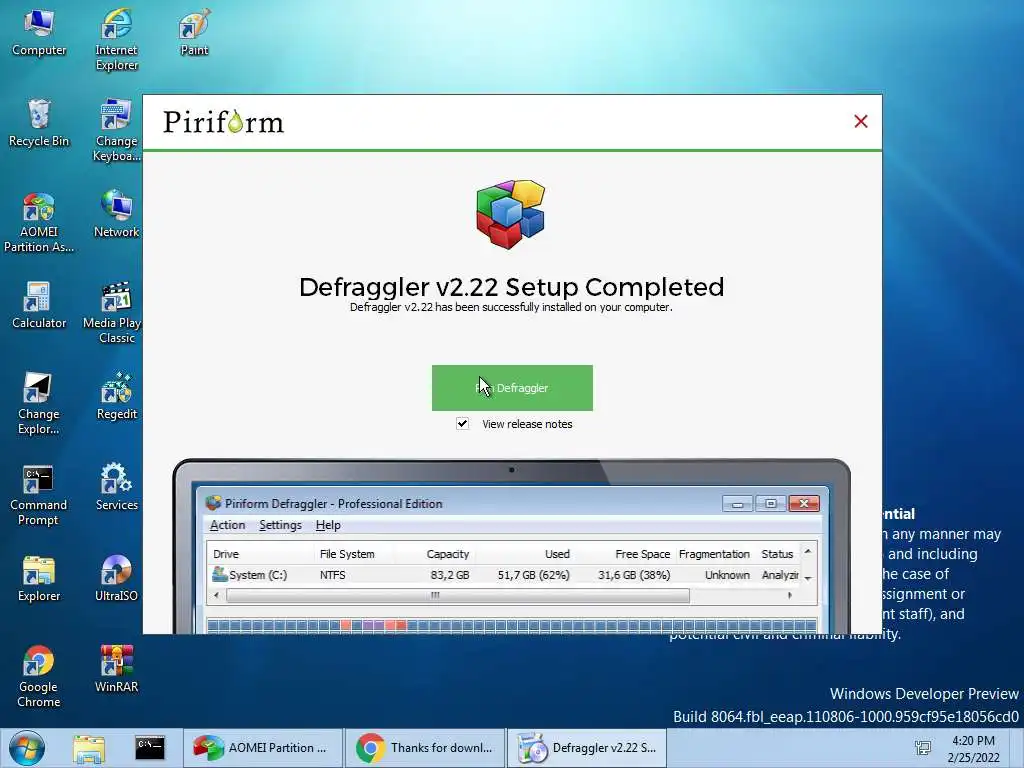Close the Defraggler setup window
The height and width of the screenshot is (768, 1024).
pyautogui.click(x=861, y=121)
